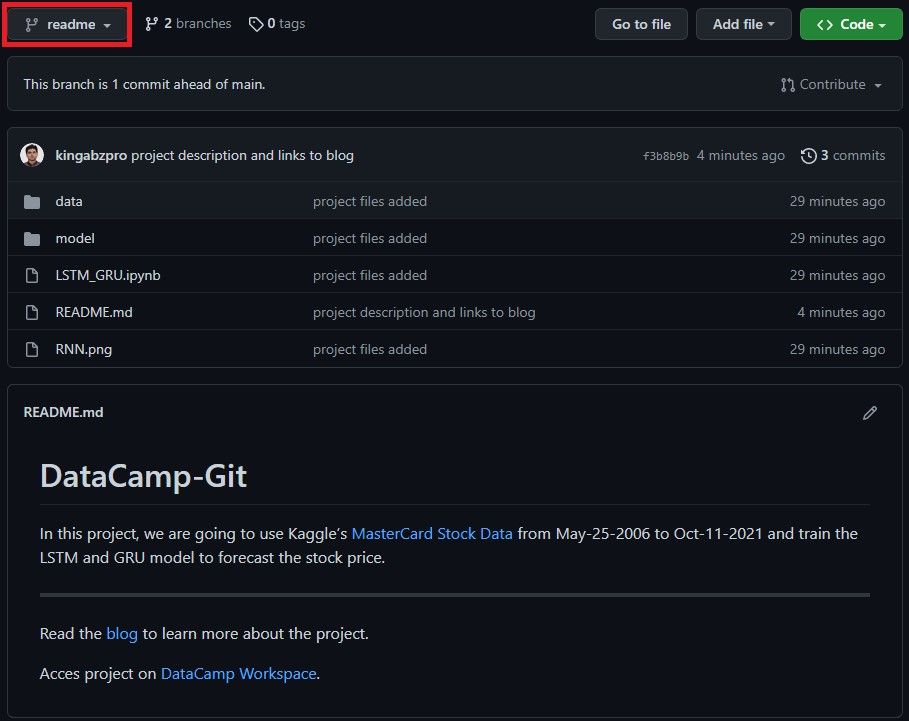Click 'This branch is 1 commit ahead of main' text
909x721 pixels.
(144, 85)
